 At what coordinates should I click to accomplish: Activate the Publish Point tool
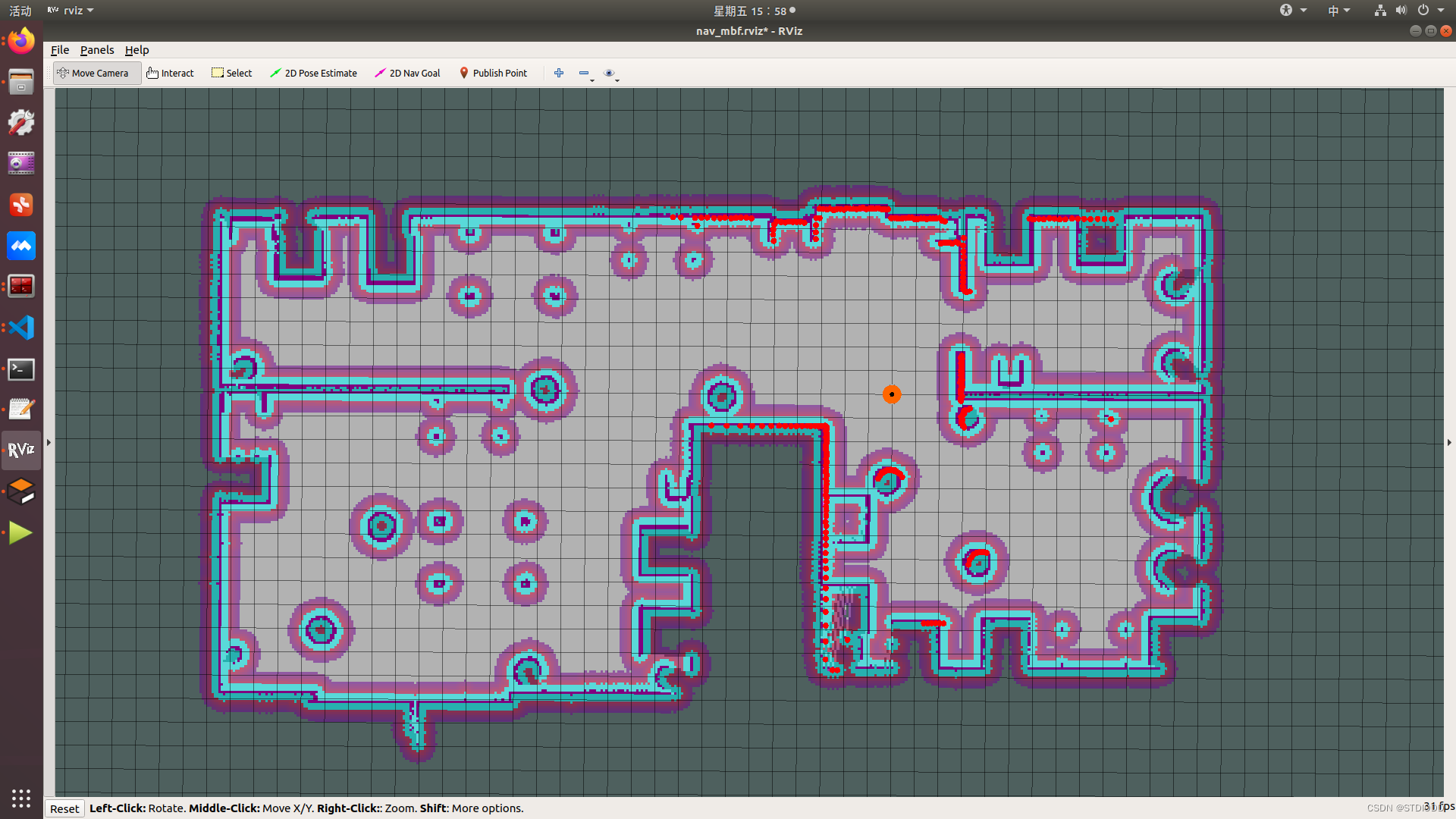click(x=494, y=73)
